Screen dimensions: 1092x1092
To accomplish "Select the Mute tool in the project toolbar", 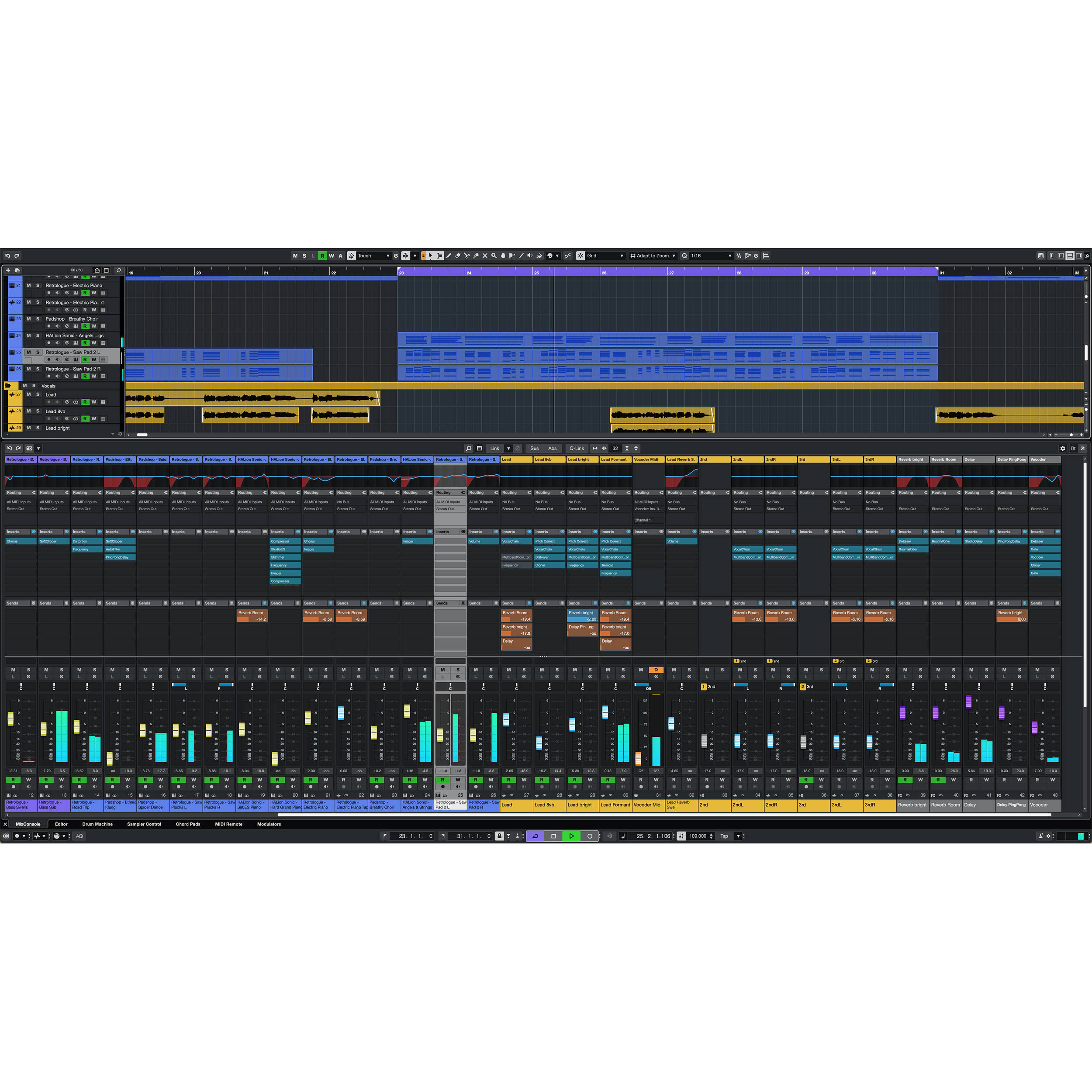I will [x=485, y=256].
